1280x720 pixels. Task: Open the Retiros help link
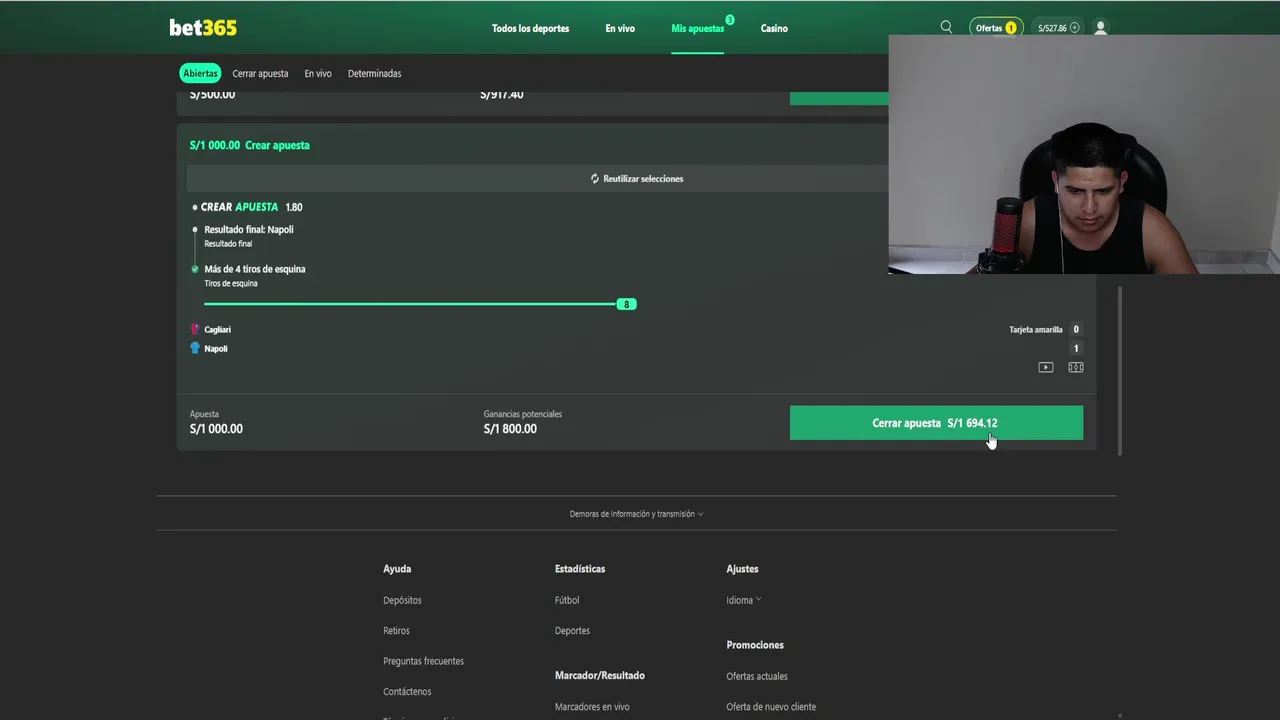click(x=396, y=631)
